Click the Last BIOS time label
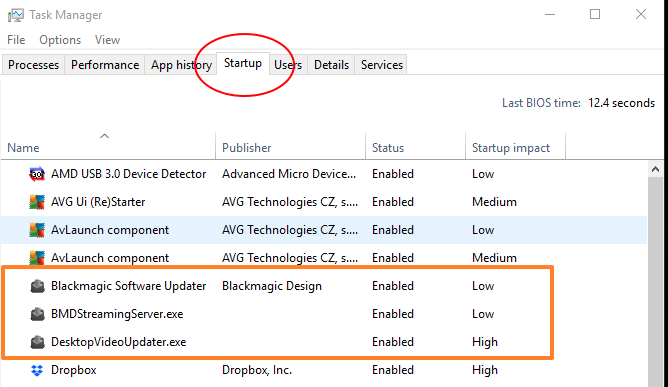 tap(541, 103)
